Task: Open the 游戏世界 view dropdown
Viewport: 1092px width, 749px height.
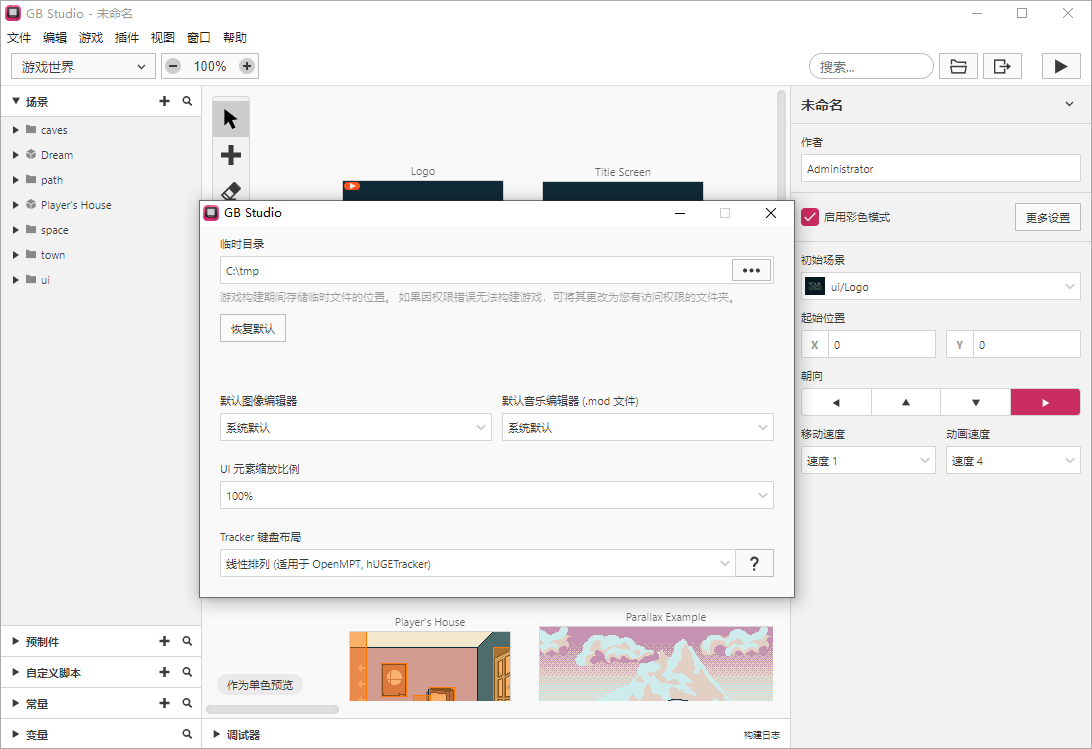Action: pyautogui.click(x=83, y=67)
